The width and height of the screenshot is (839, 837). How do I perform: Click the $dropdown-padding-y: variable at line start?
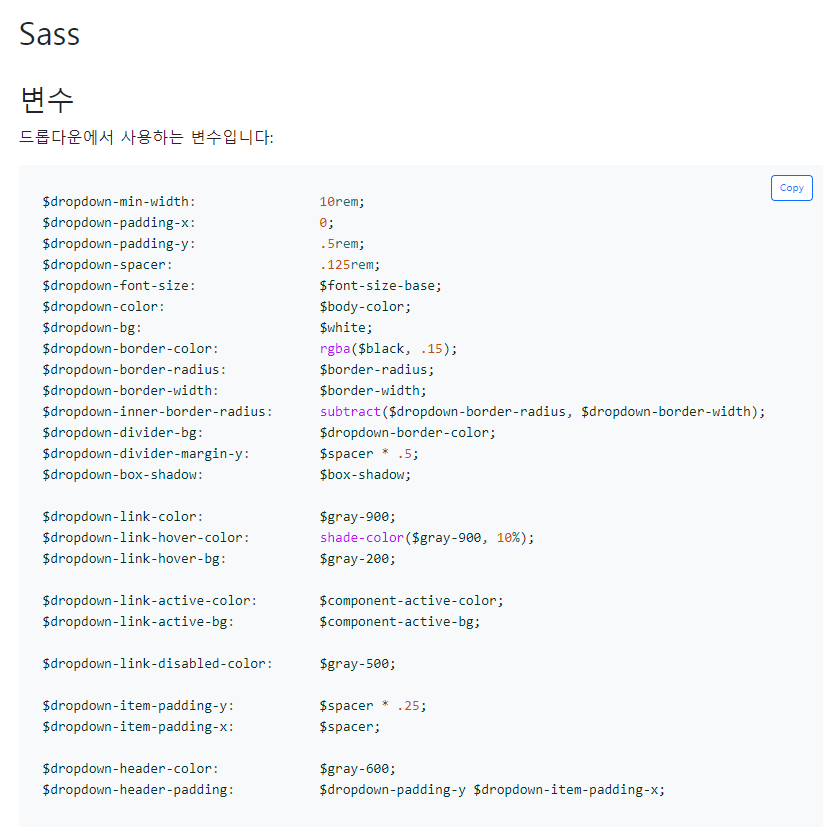point(119,244)
